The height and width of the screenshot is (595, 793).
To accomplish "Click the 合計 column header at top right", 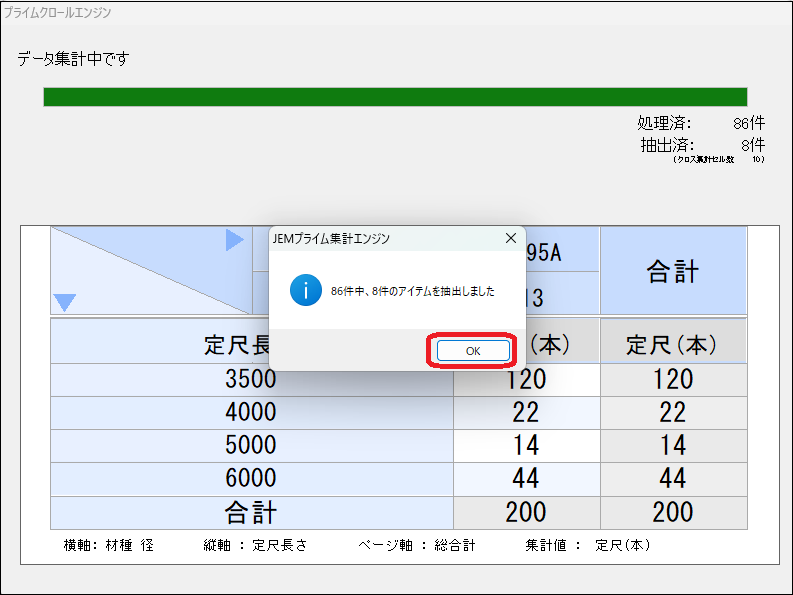I will pos(673,270).
